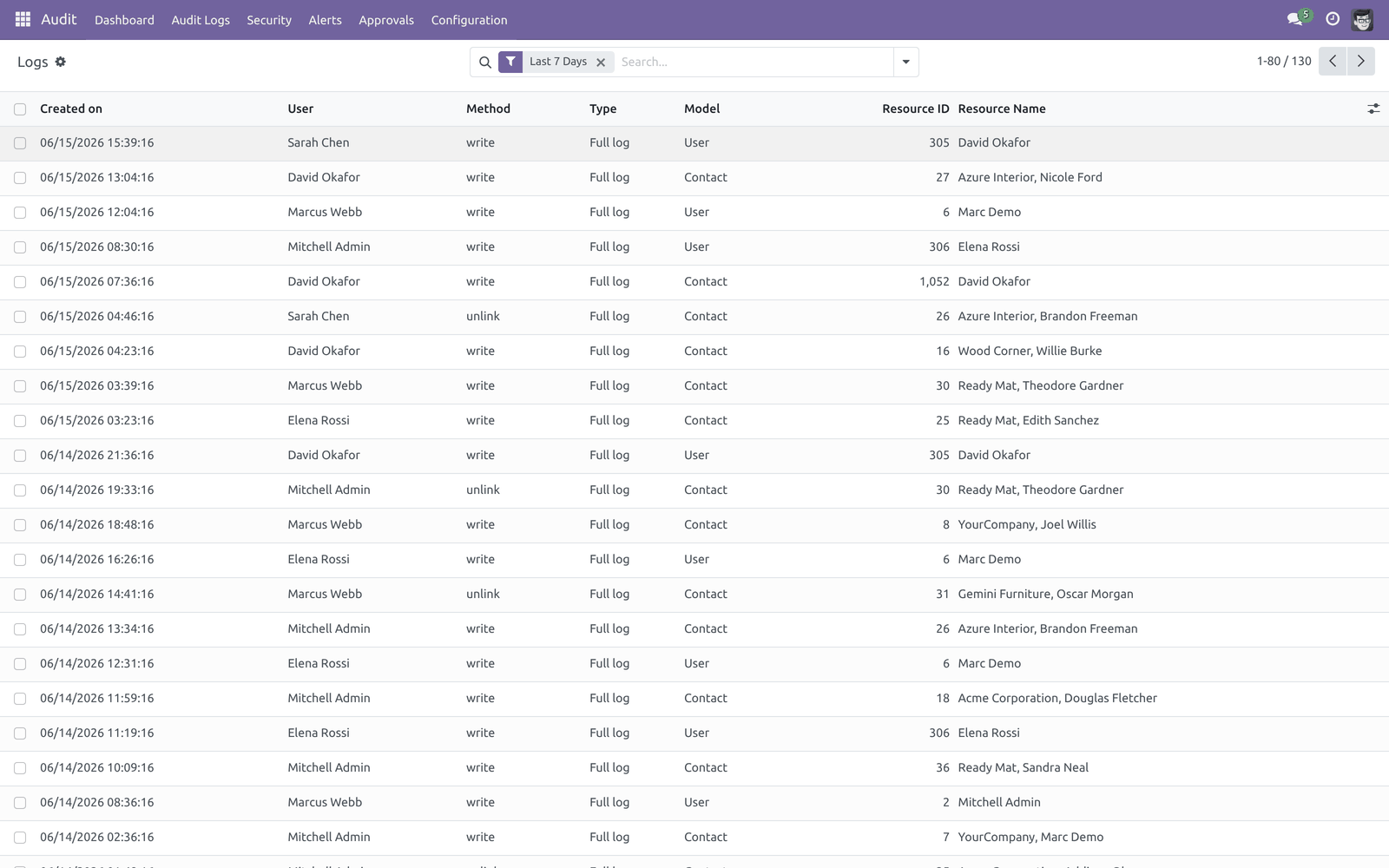Open the Configuration menu

(x=469, y=20)
